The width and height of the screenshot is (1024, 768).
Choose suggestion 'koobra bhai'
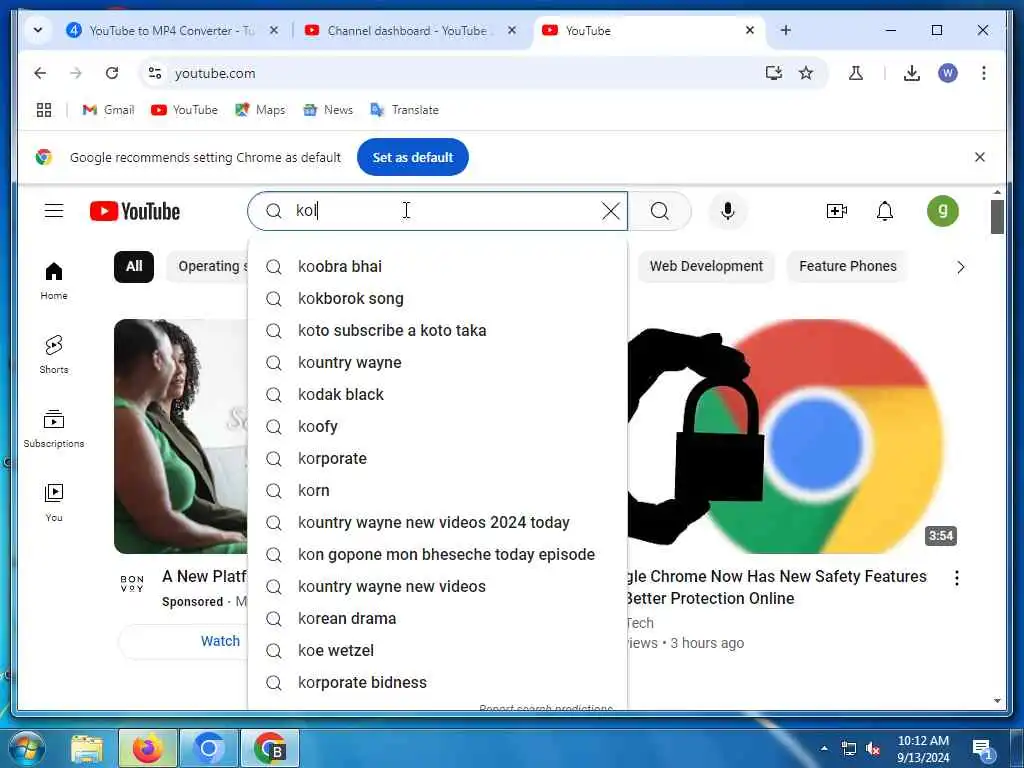[x=438, y=266]
